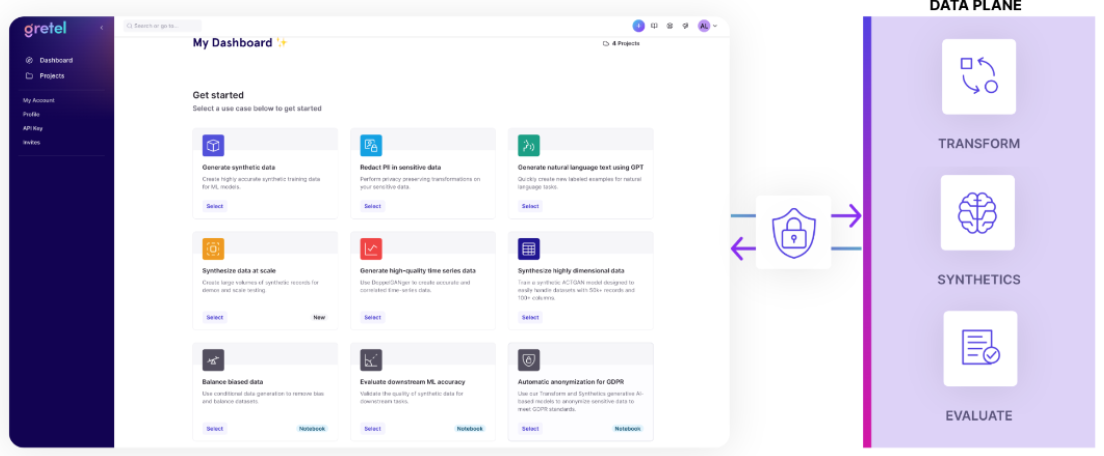This screenshot has width=1104, height=456.
Task: Expand the account dropdown arrow next to AL
Action: point(715,26)
